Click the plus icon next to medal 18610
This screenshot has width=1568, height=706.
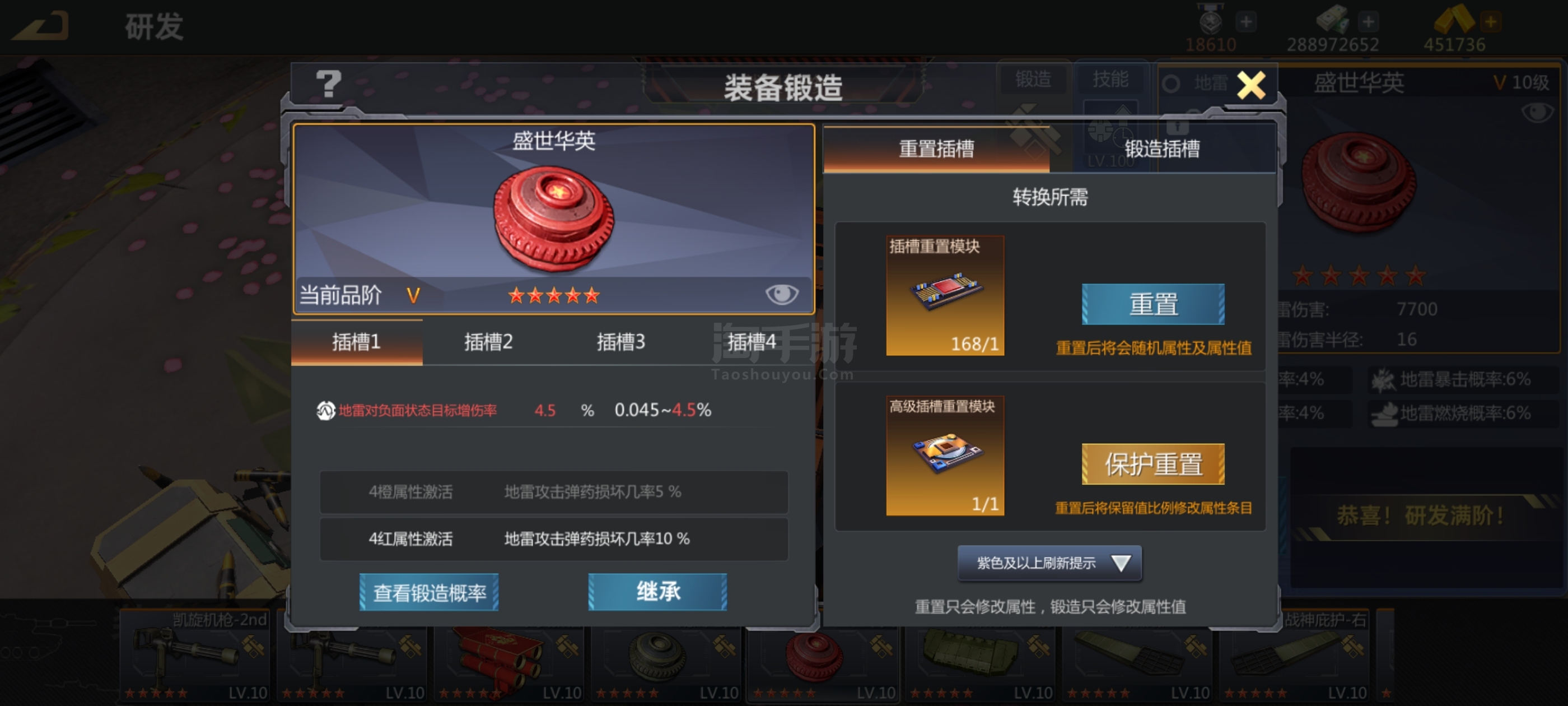tap(1246, 22)
